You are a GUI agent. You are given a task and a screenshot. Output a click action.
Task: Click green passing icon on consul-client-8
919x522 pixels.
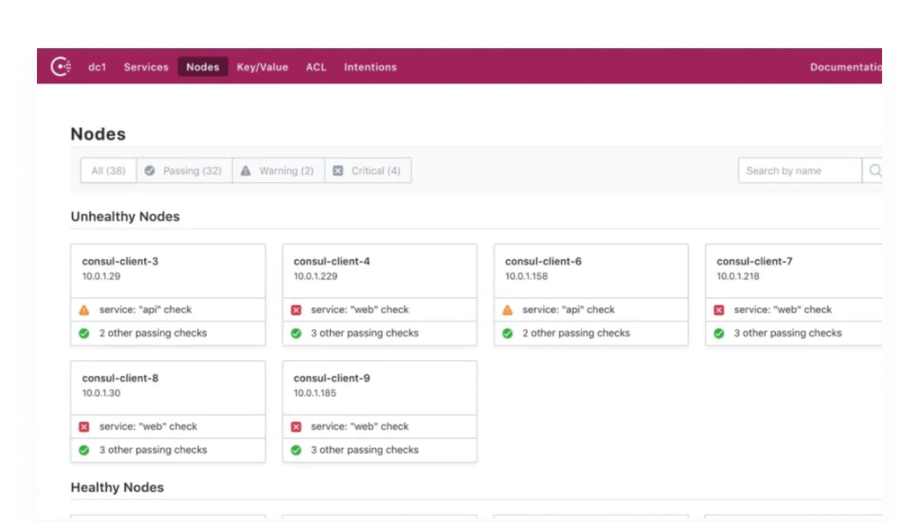click(84, 450)
